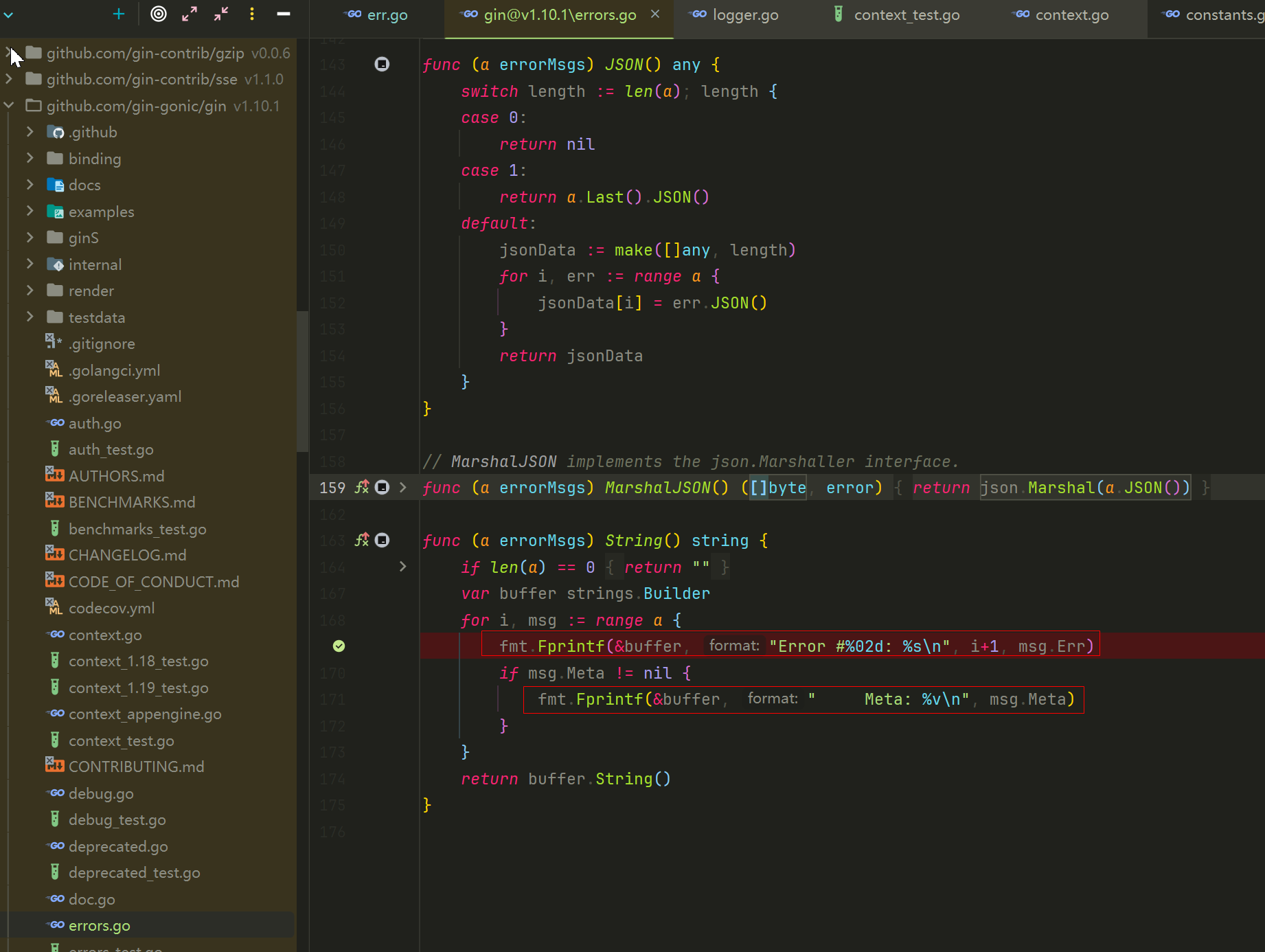
Task: Open benchmarks_test.go file
Action: pos(137,529)
